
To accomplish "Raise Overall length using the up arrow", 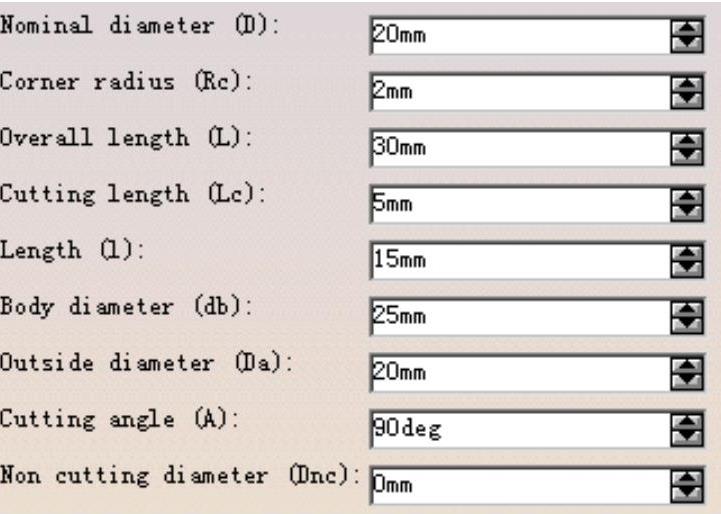I will point(687,143).
